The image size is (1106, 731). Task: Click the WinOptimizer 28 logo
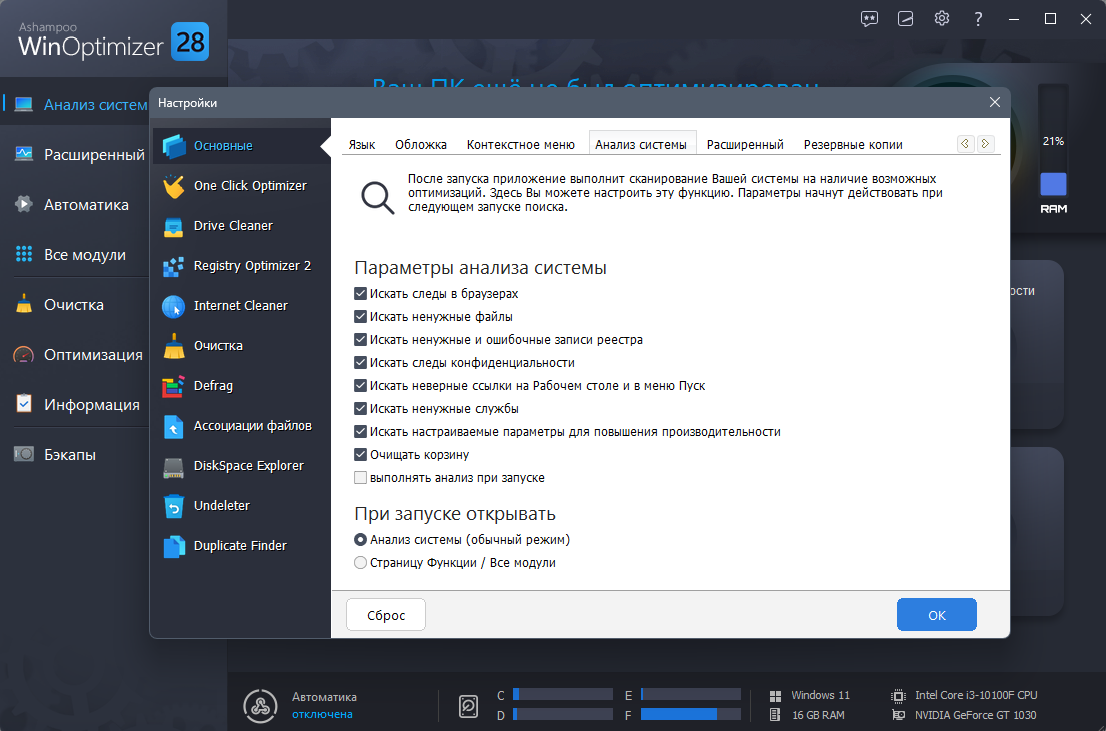click(113, 42)
